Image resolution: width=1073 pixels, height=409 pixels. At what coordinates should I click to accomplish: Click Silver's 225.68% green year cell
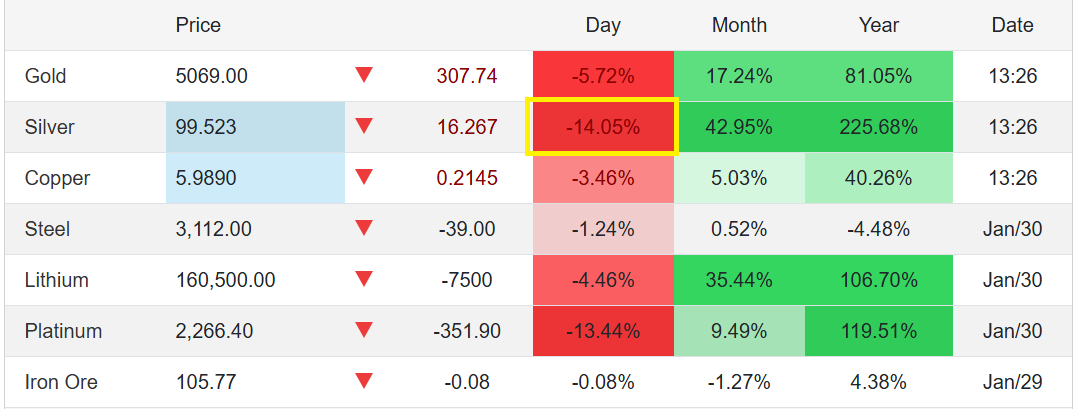878,127
